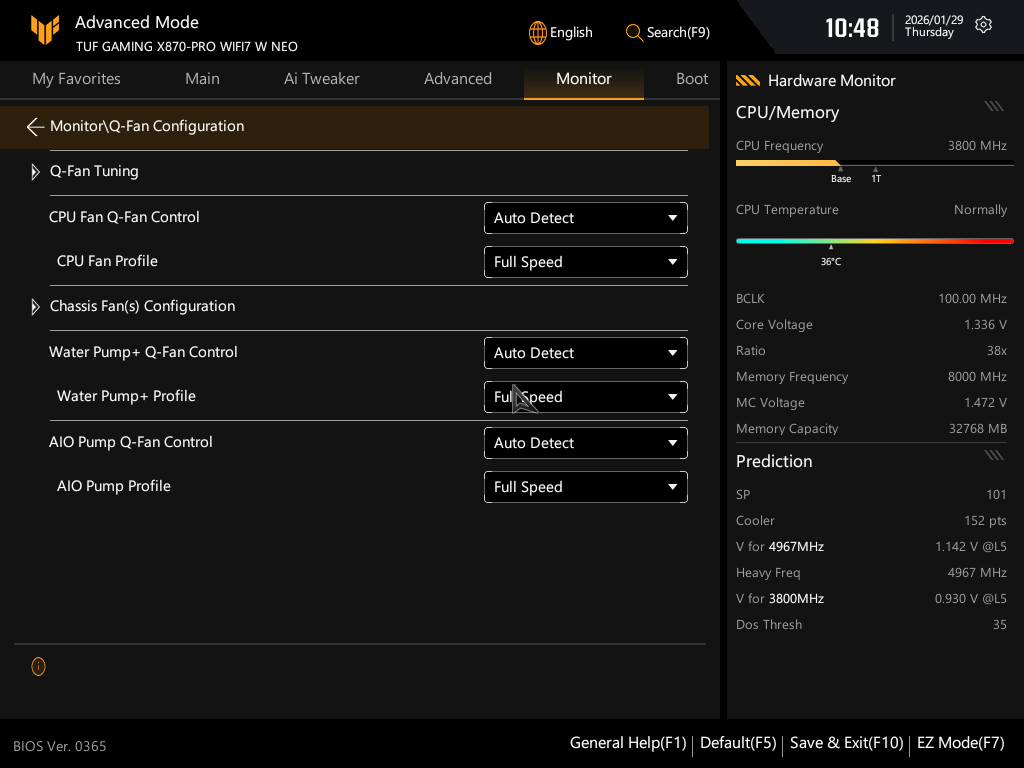Screen dimensions: 1024x768
Task: Open General Help(F1)
Action: pos(628,743)
